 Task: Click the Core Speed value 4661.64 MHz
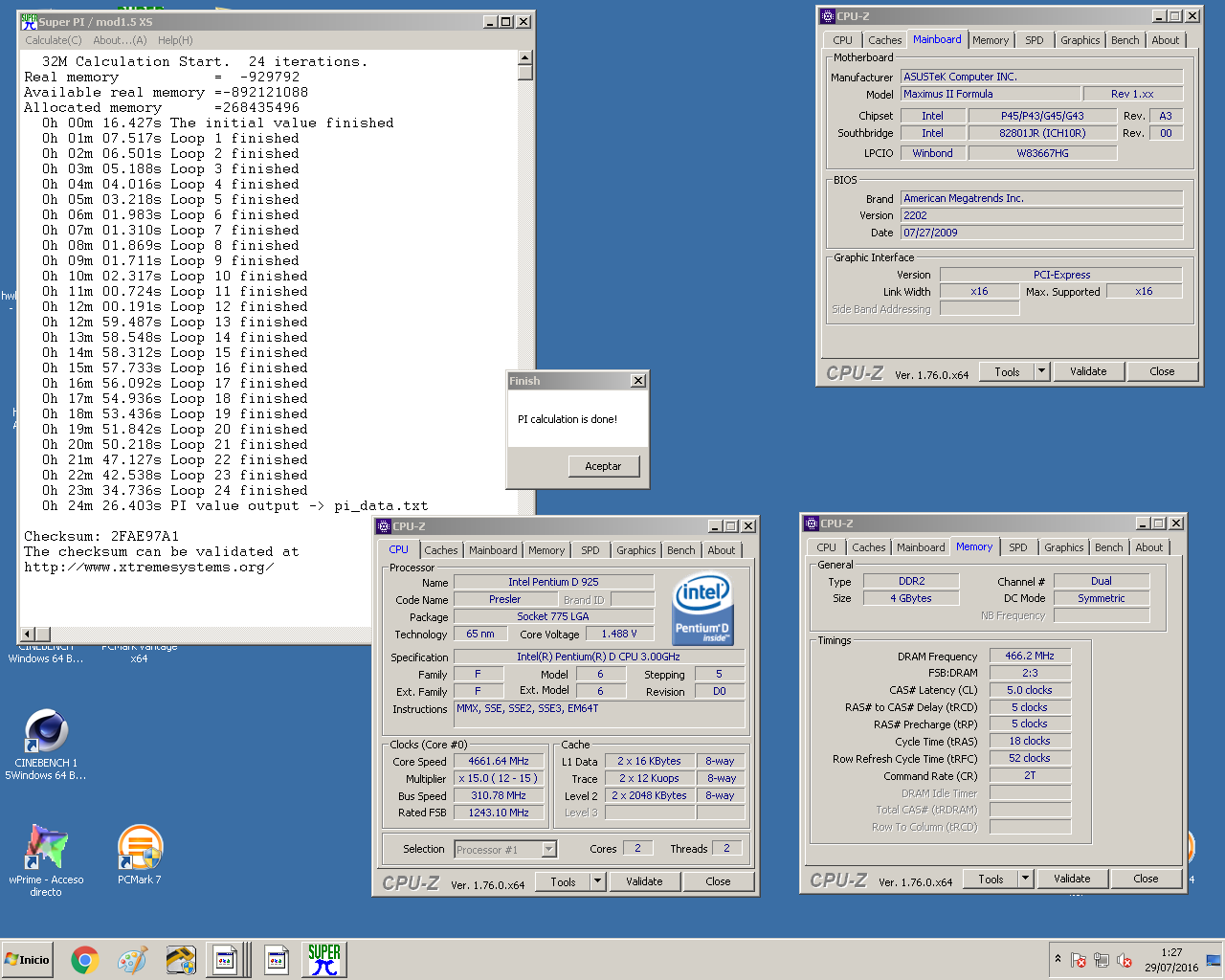[x=499, y=761]
